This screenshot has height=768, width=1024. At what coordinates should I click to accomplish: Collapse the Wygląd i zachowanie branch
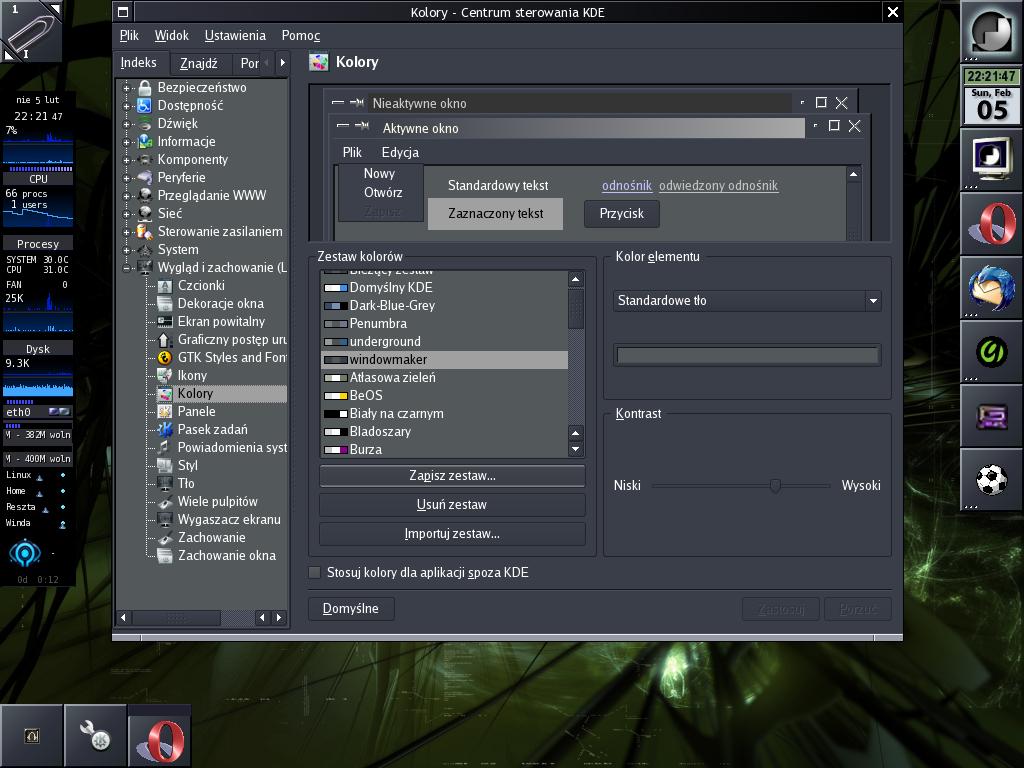tap(127, 268)
